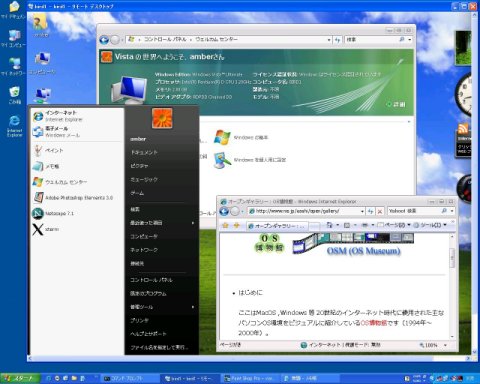This screenshot has height=384, width=480.
Task: Open プリンタ in the start menu
Action: click(139, 320)
